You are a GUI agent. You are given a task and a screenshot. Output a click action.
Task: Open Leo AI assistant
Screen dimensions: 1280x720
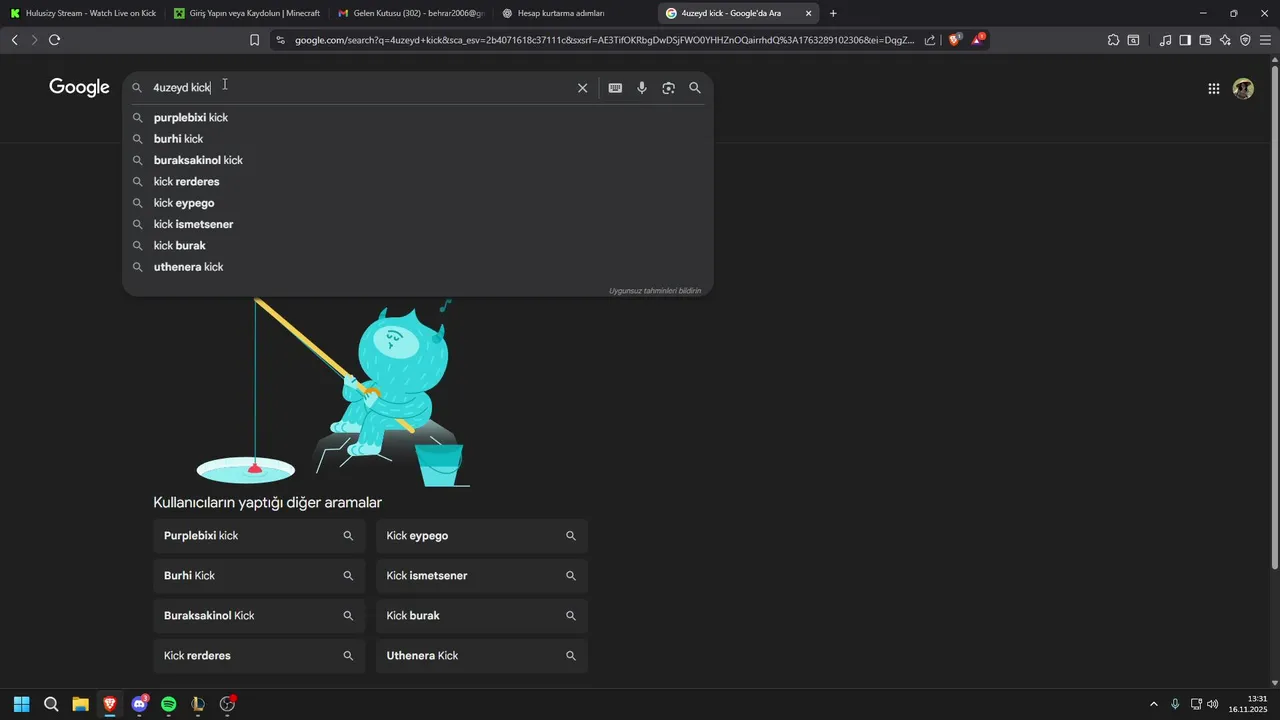pos(1225,40)
